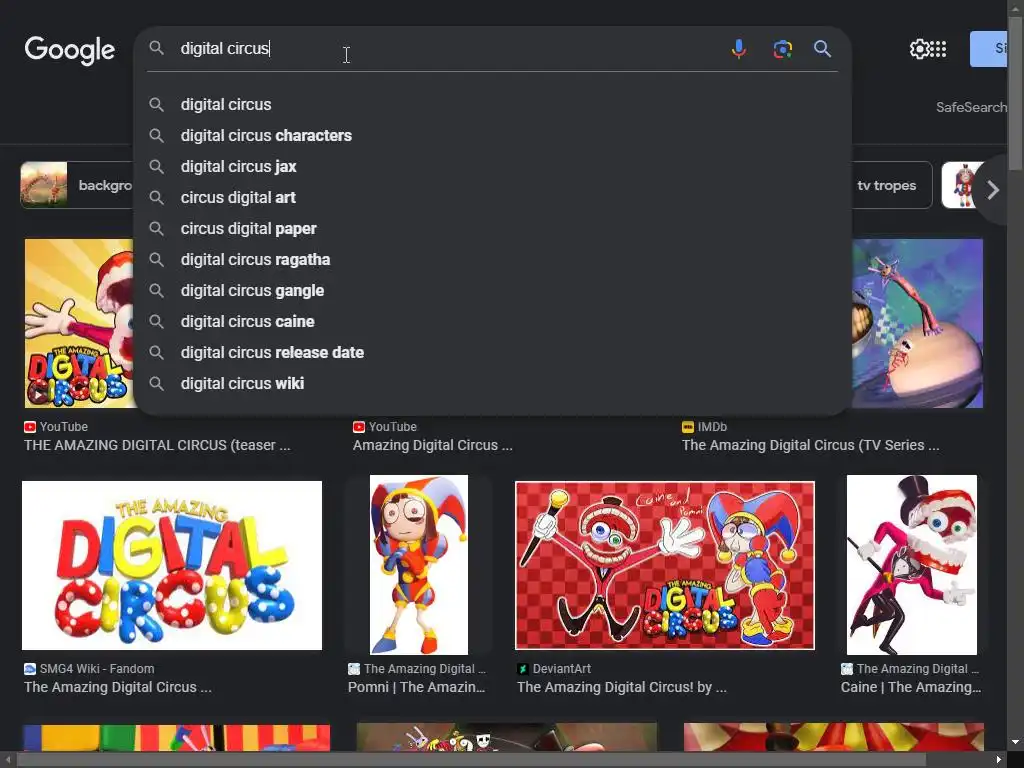The width and height of the screenshot is (1024, 768).
Task: Filter by 'background' chip
Action: tap(77, 185)
